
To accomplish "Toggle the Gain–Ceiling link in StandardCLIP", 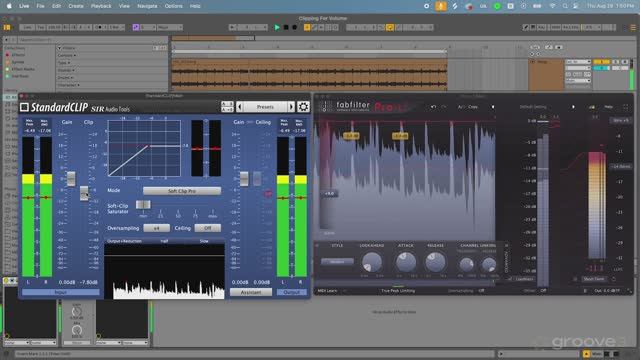I will pos(251,122).
